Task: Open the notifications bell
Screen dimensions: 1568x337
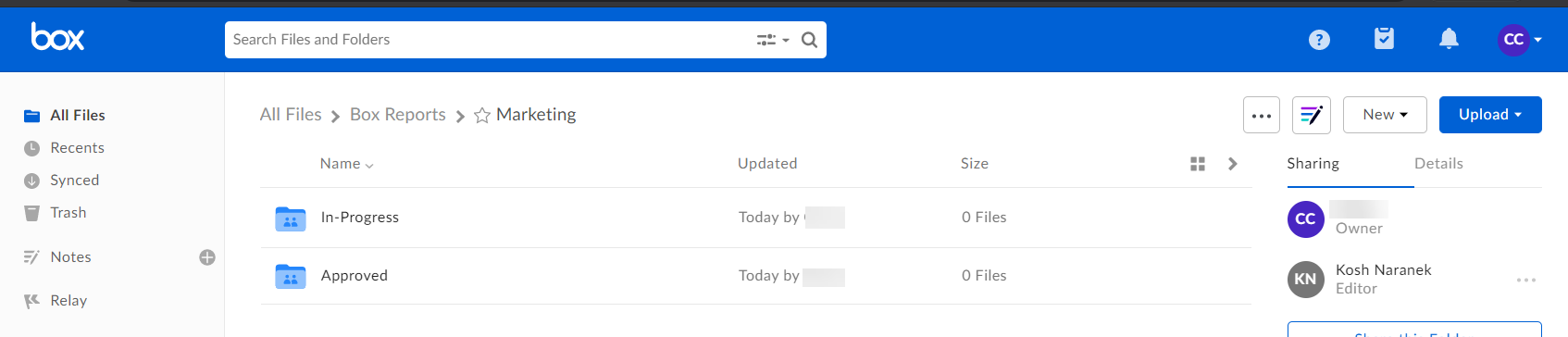Action: pyautogui.click(x=1449, y=39)
